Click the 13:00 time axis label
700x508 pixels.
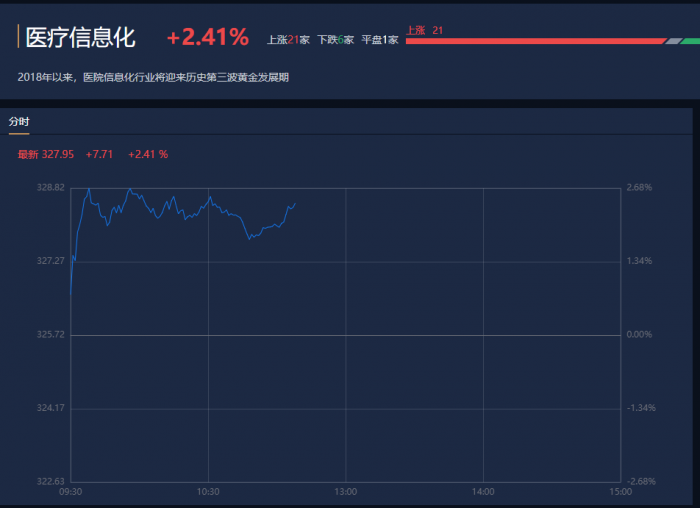(x=346, y=492)
